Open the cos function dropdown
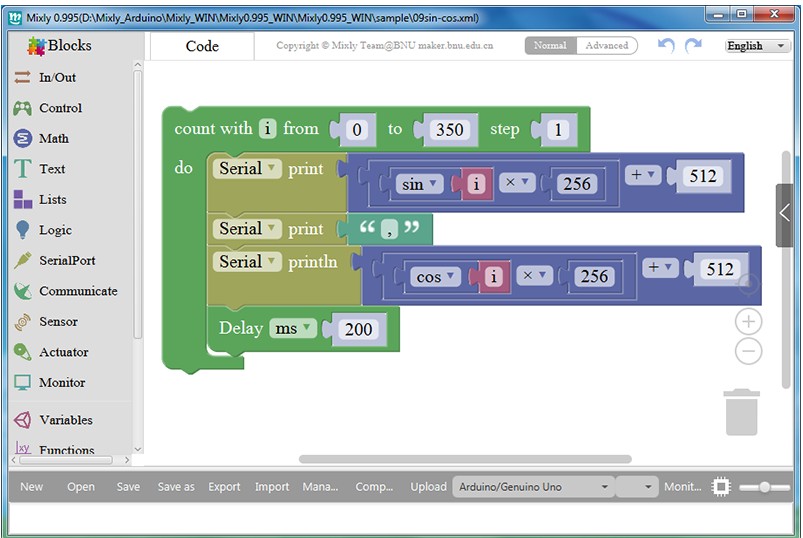803x538 pixels. point(435,277)
